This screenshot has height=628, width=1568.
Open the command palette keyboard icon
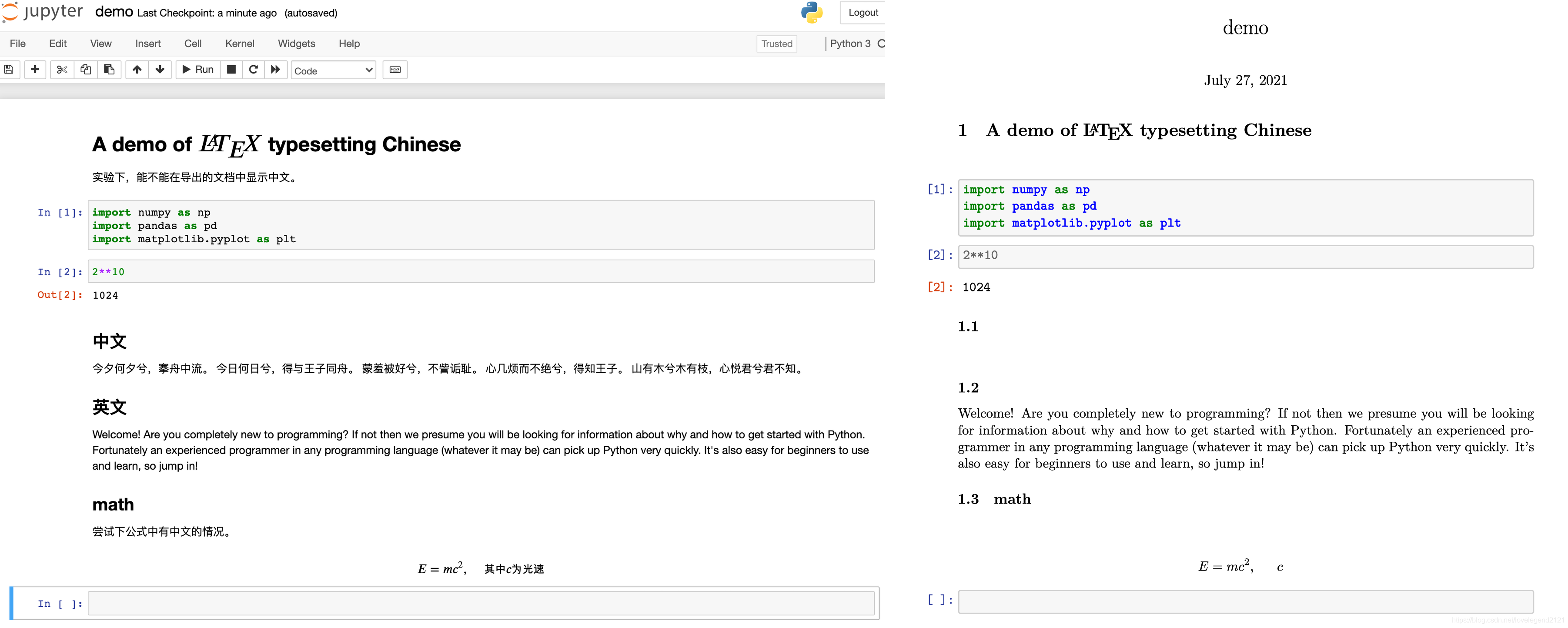(x=395, y=70)
